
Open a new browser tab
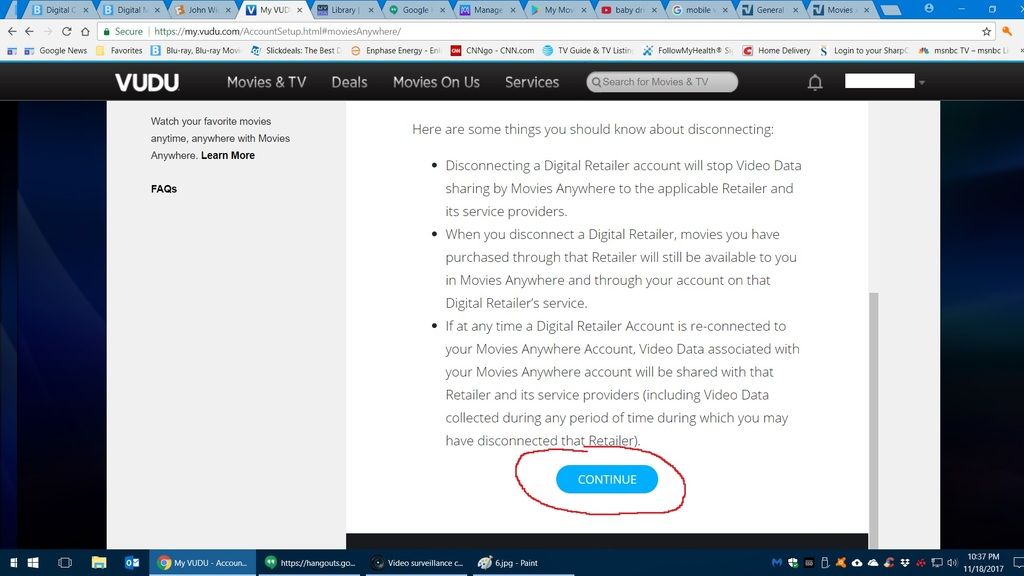(x=889, y=10)
